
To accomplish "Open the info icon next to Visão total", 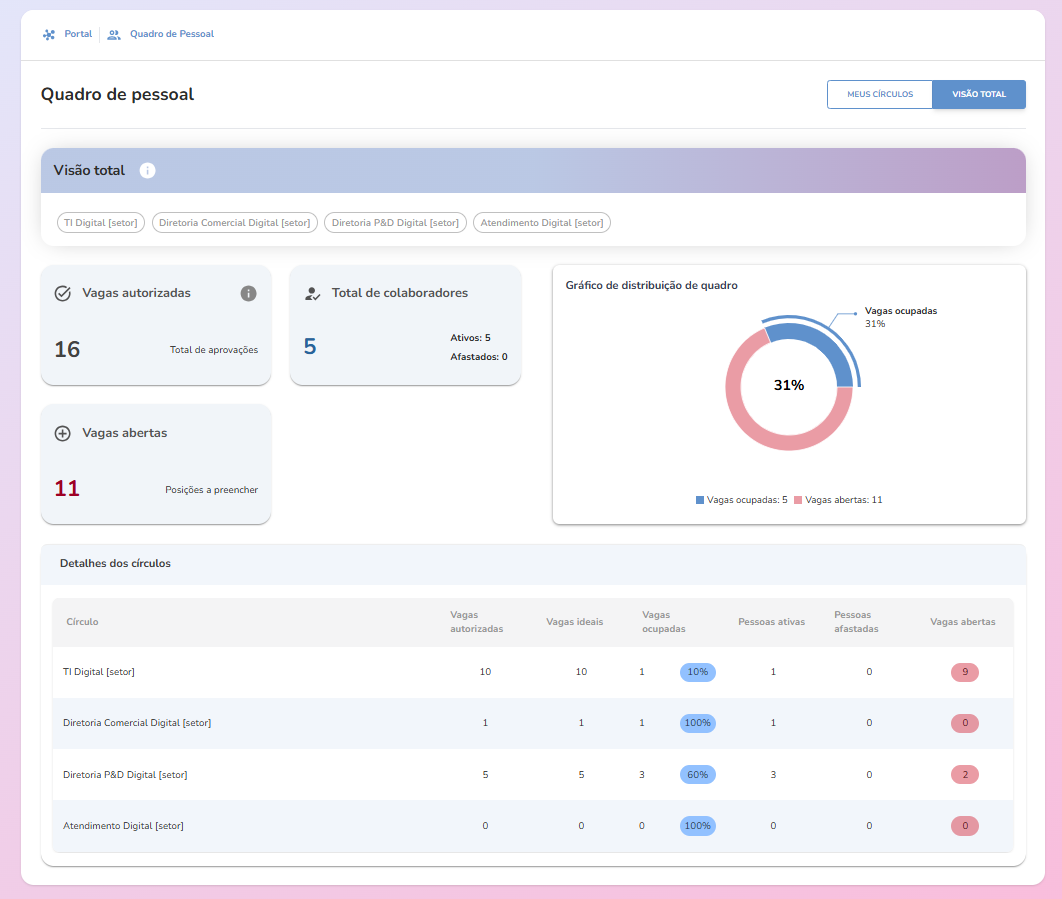I will [147, 171].
